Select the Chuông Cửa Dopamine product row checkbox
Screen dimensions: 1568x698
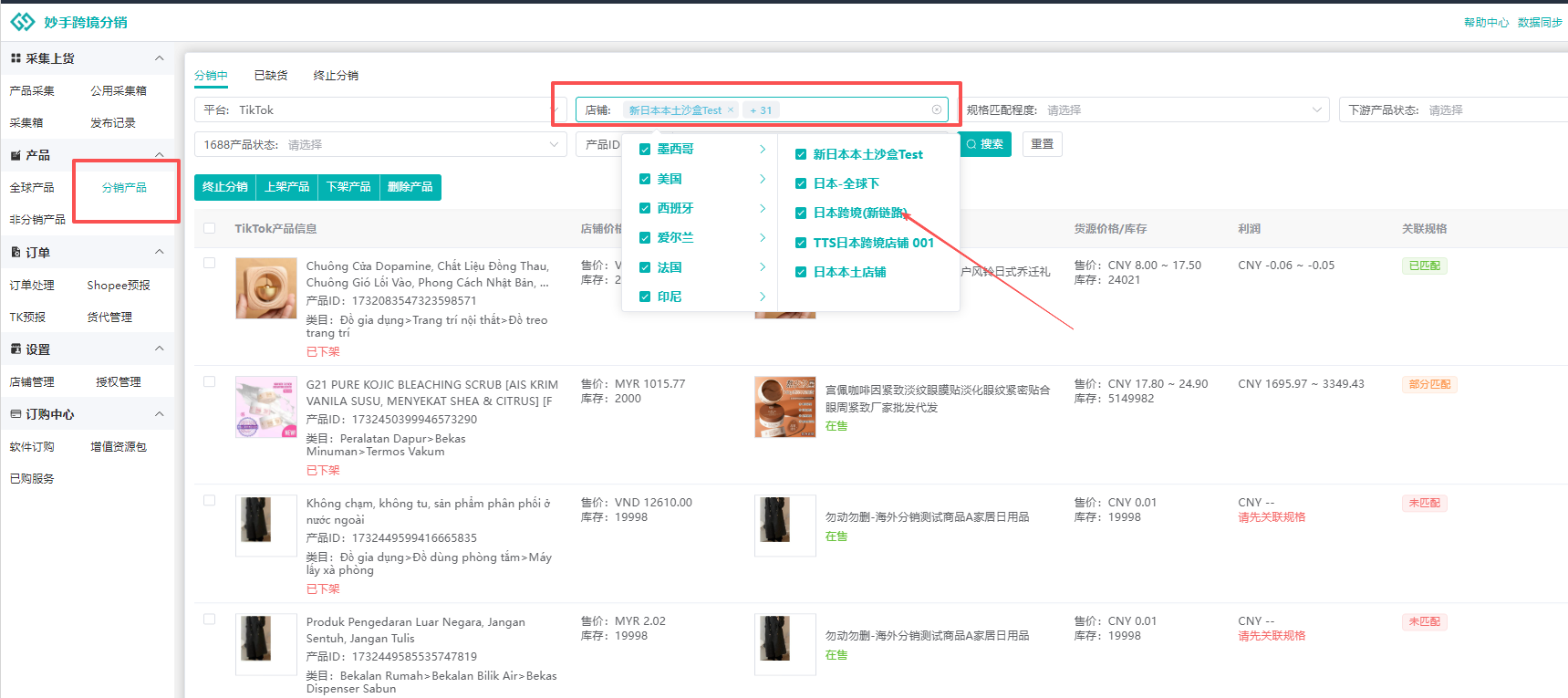[210, 263]
